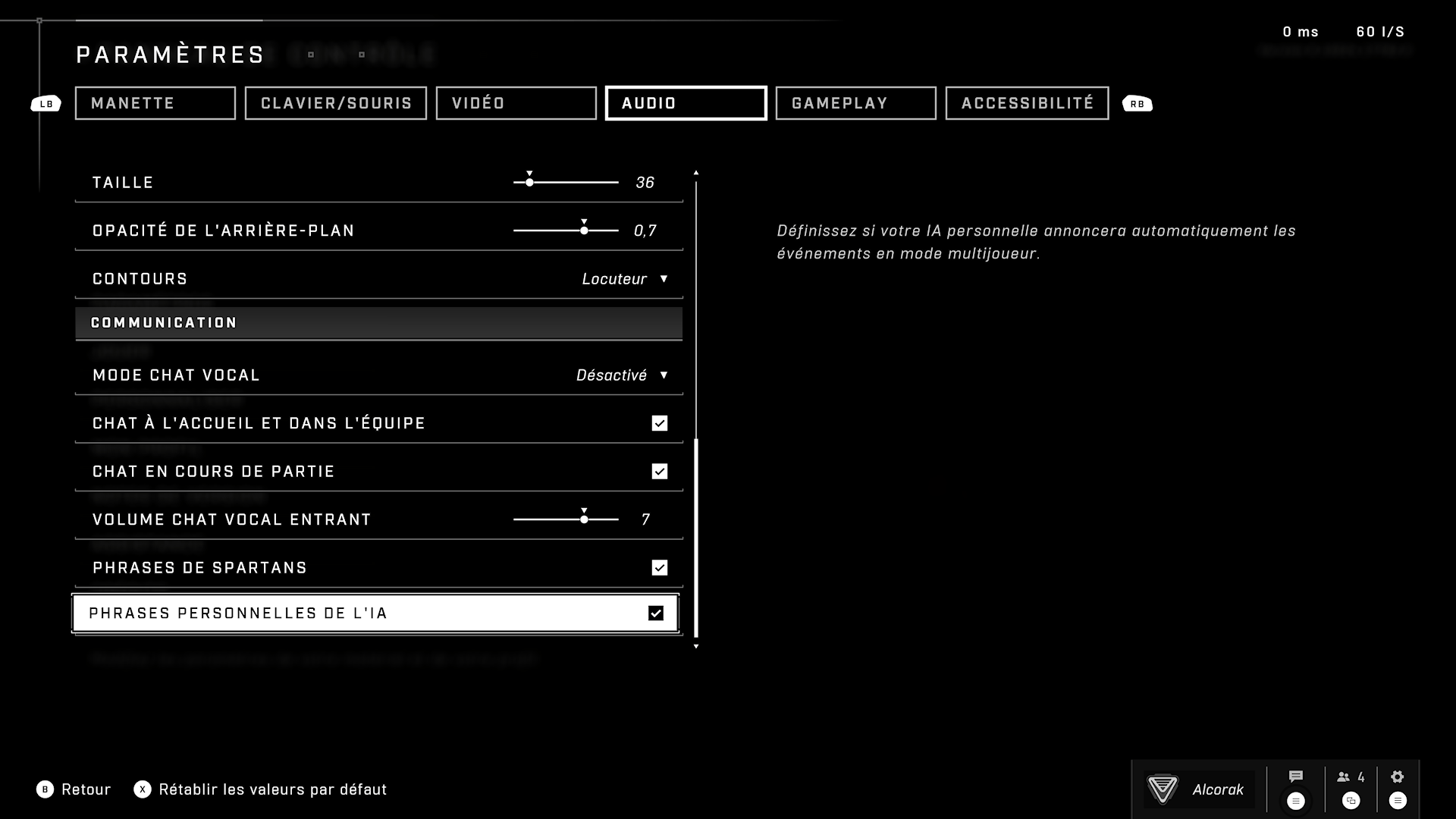Open the social friends list icon
The image size is (1456, 819).
pos(1344,777)
